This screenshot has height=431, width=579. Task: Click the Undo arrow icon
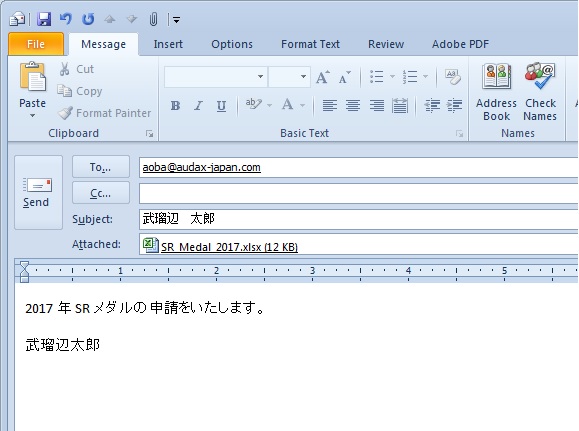(66, 18)
